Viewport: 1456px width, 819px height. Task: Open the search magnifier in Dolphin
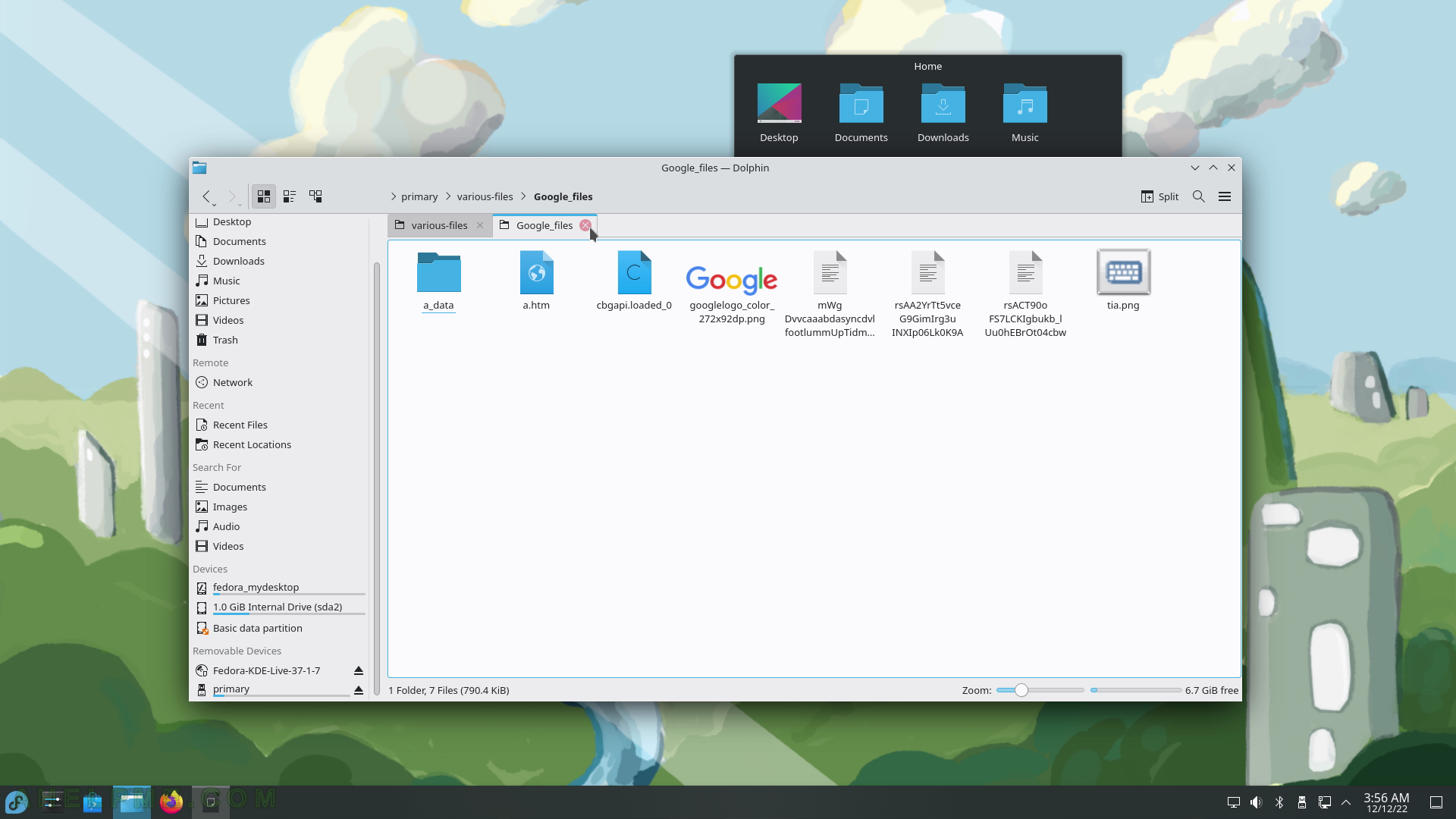tap(1199, 196)
